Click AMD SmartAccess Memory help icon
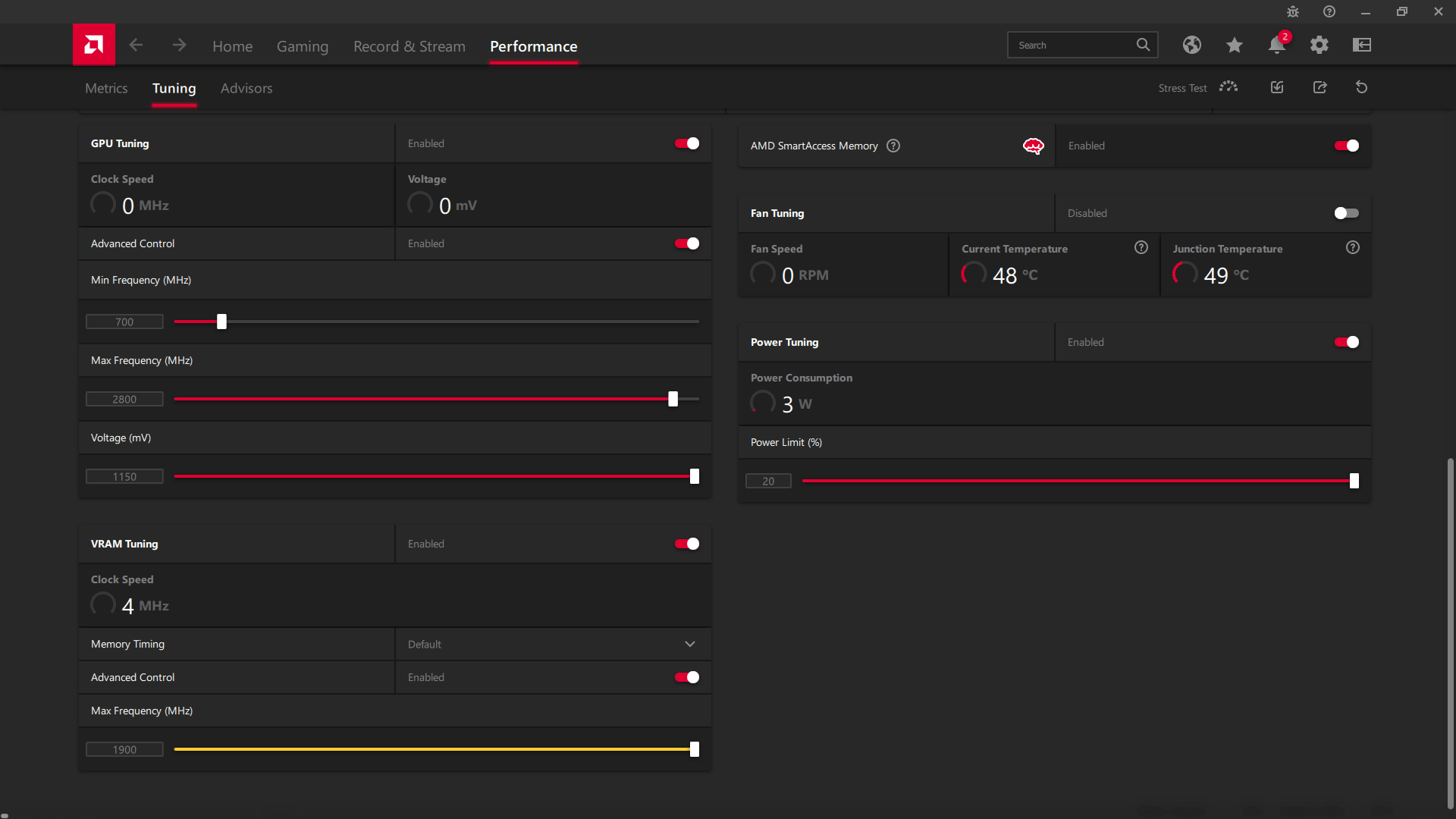 point(893,146)
